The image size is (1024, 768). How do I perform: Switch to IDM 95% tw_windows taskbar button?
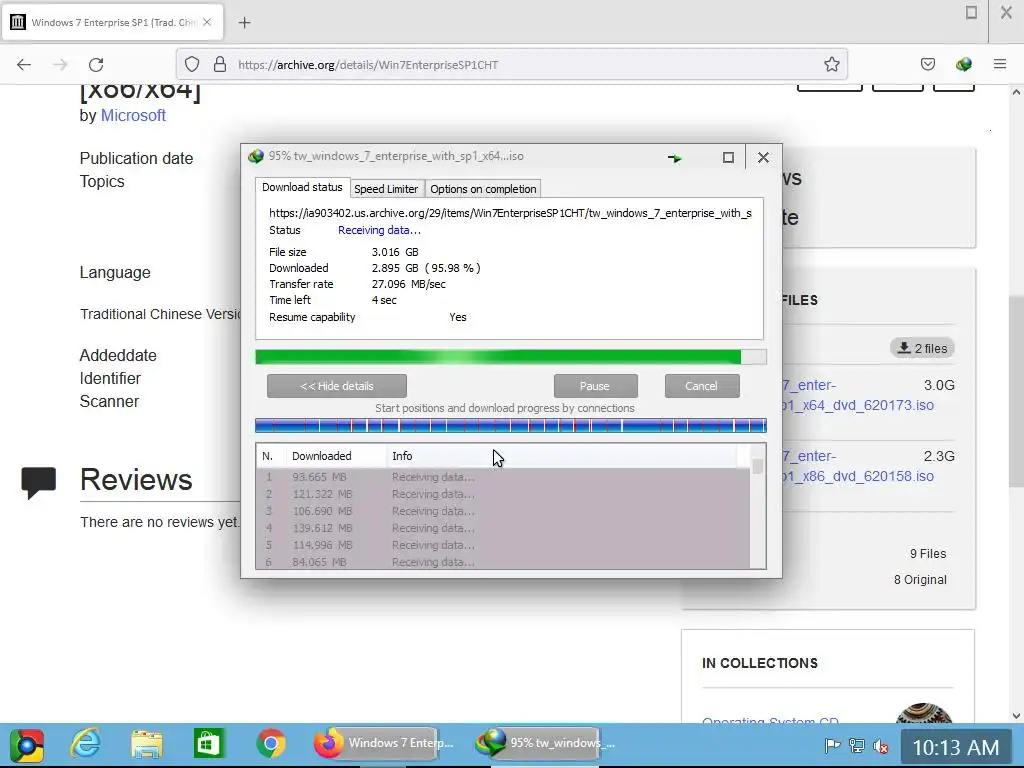pos(545,743)
